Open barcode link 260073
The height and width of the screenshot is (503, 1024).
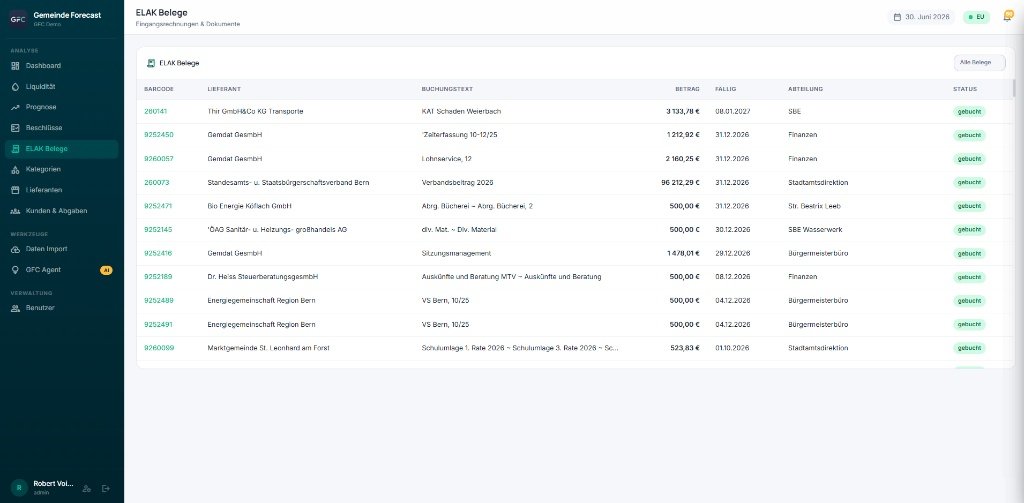(157, 182)
